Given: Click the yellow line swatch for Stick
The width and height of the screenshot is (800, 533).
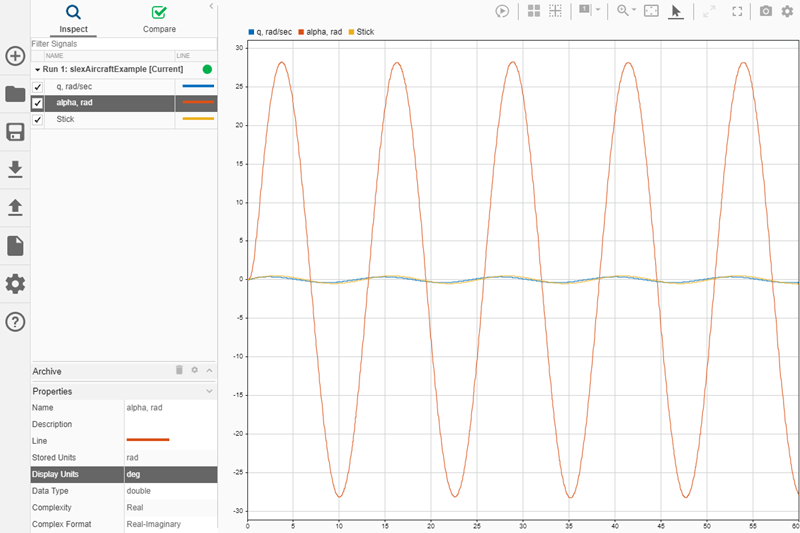Looking at the screenshot, I should 198,119.
